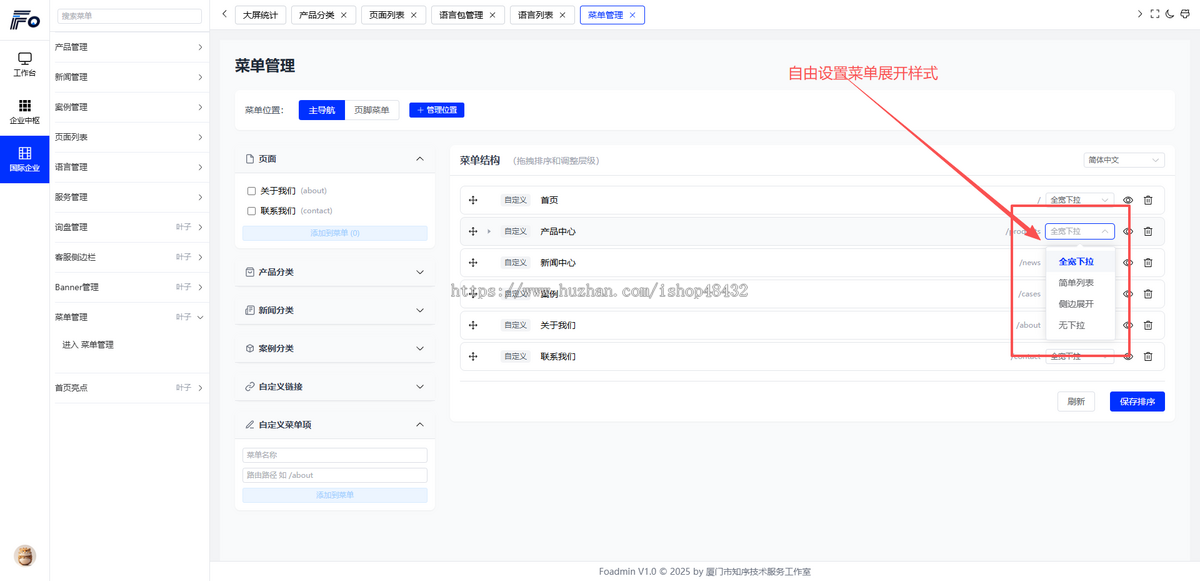Expand Banner管理 in sidebar menu

click(129, 287)
